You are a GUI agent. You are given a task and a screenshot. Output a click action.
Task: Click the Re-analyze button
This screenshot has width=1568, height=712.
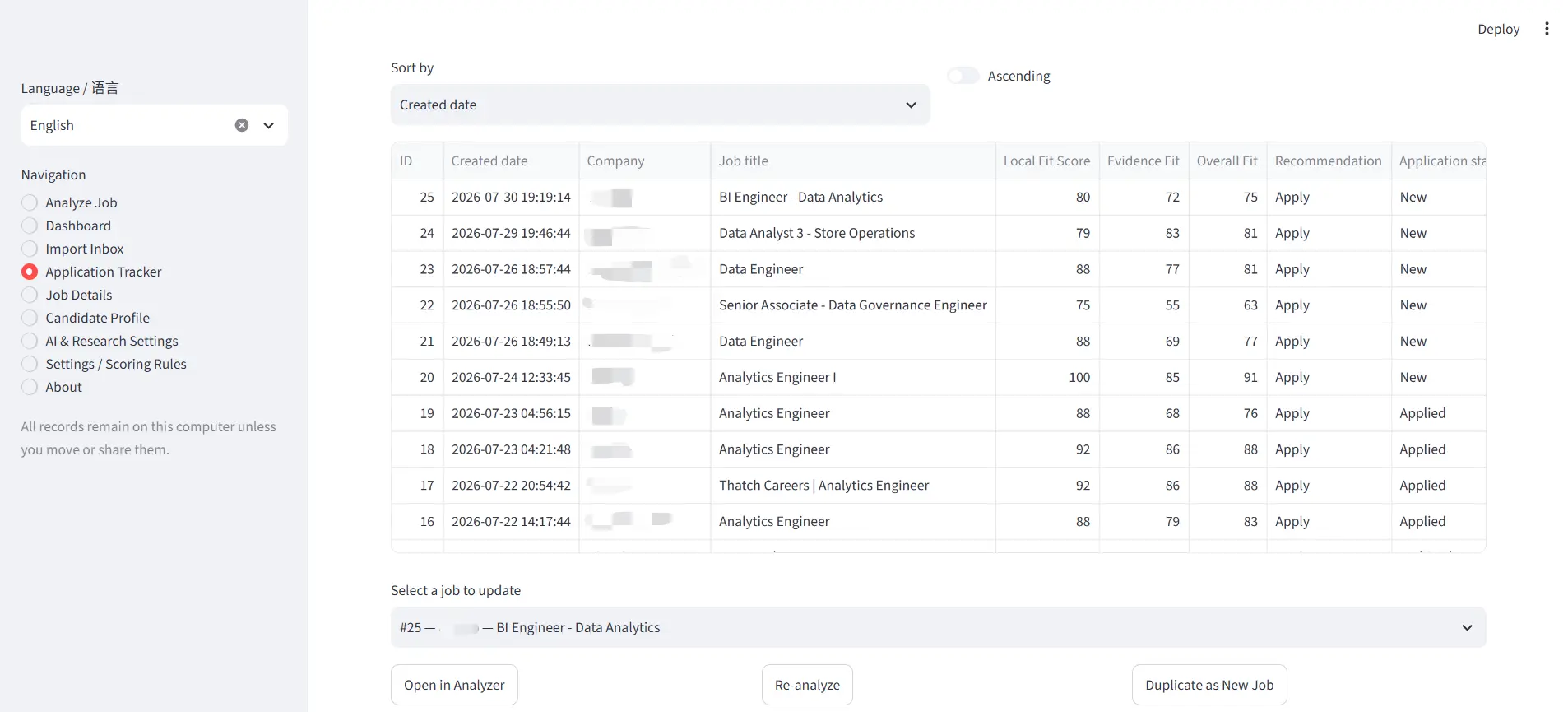pyautogui.click(x=807, y=685)
